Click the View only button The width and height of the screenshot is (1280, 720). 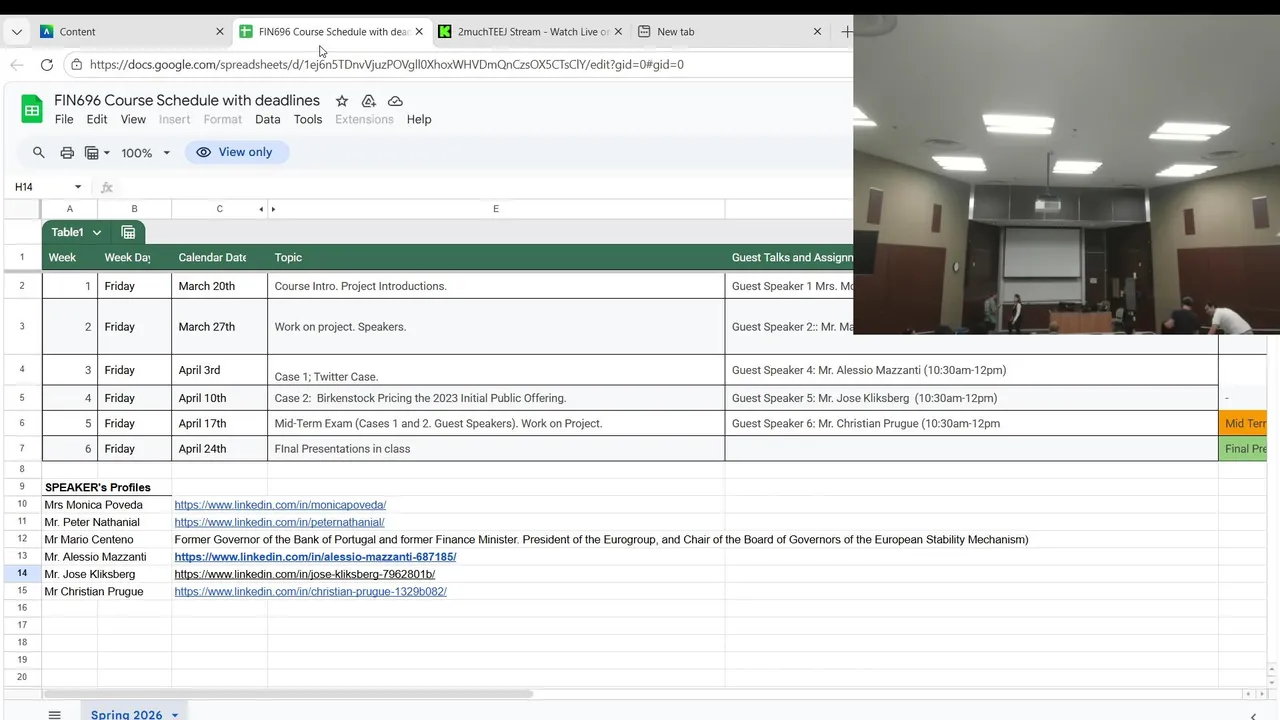click(x=235, y=152)
